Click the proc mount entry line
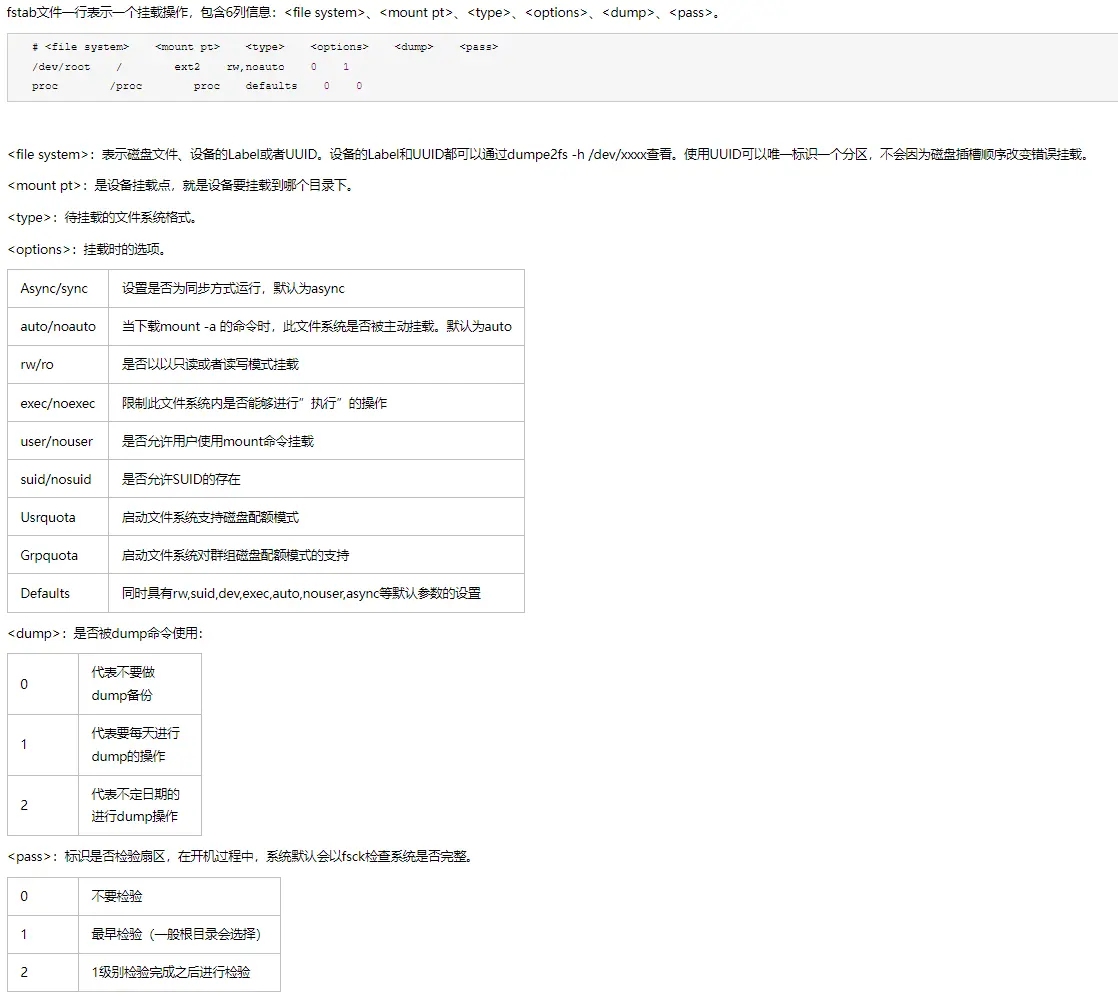The width and height of the screenshot is (1118, 998). point(47,86)
